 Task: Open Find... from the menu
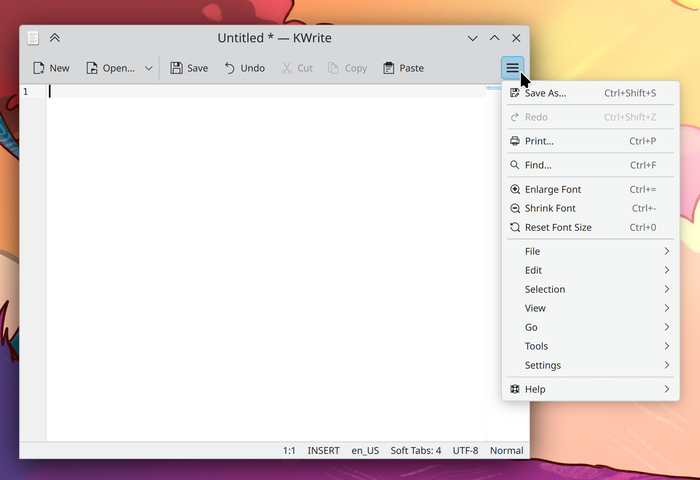coord(537,165)
